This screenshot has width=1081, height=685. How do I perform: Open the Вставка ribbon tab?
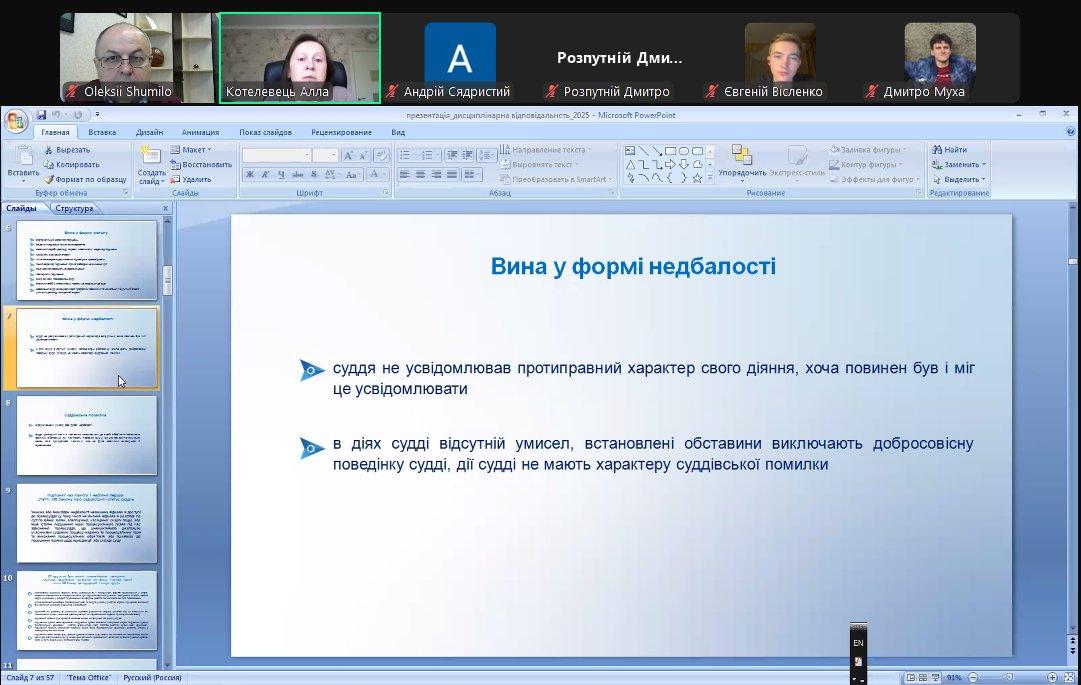pyautogui.click(x=102, y=132)
